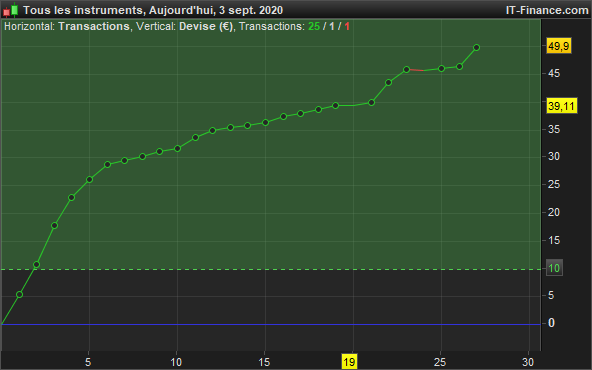Click the 30 label on horizontal axis
Viewport: 592px width, 370px height.
[528, 362]
